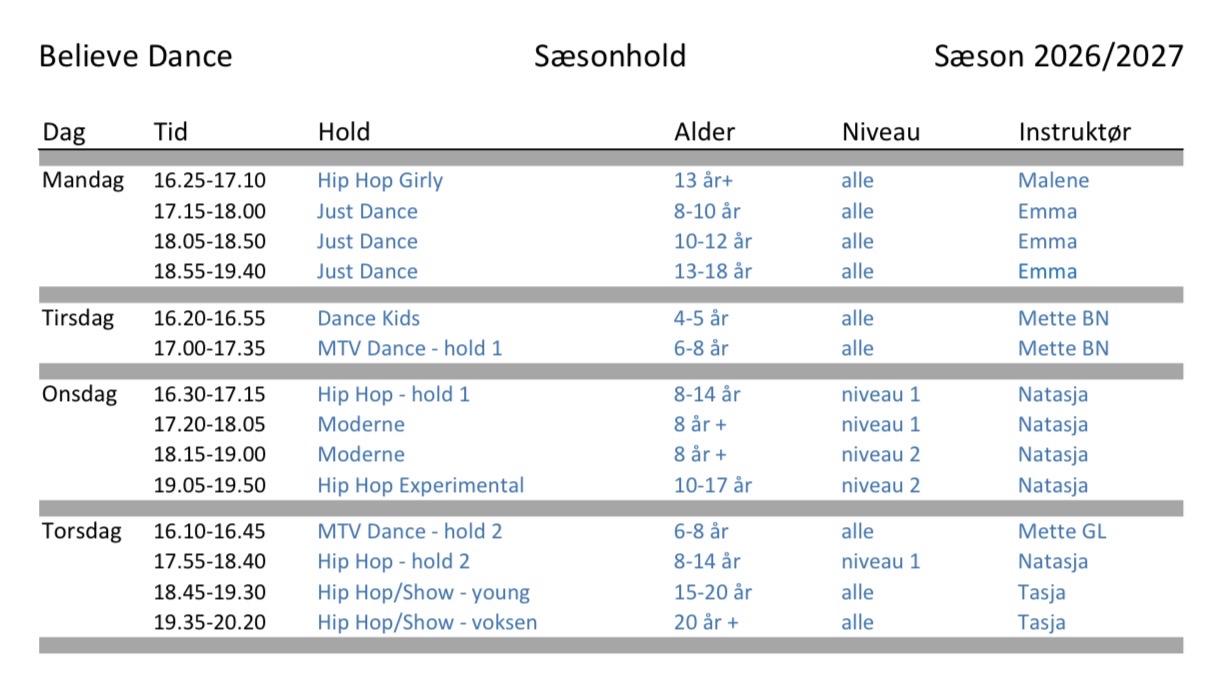Select Hip Hop/Show - voksen class
The image size is (1223, 696).
coord(427,622)
